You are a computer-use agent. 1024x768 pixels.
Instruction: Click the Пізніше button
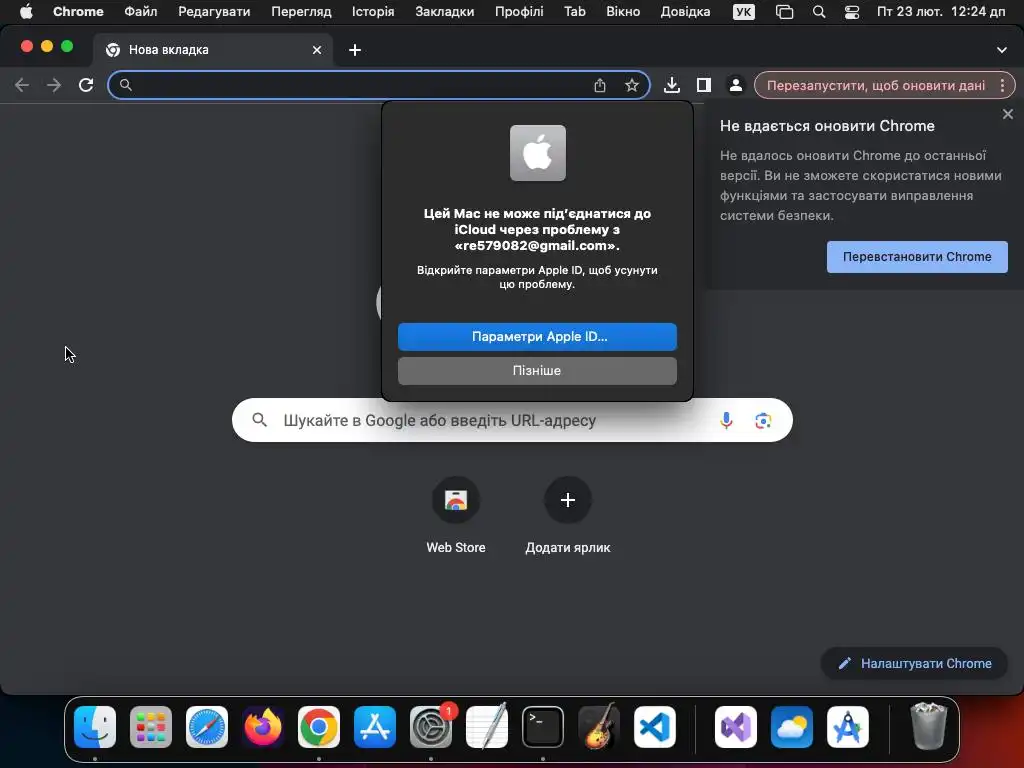pos(537,370)
